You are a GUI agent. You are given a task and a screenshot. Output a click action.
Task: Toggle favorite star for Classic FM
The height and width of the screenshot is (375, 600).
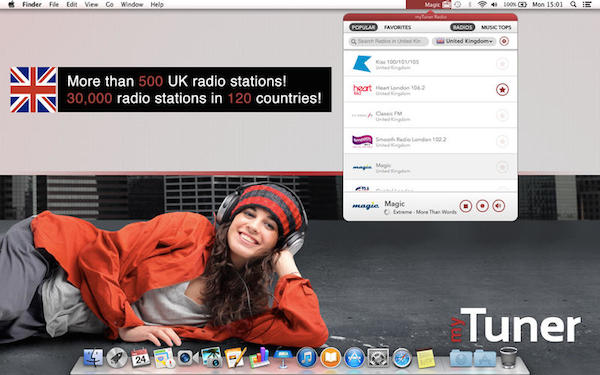tap(502, 115)
